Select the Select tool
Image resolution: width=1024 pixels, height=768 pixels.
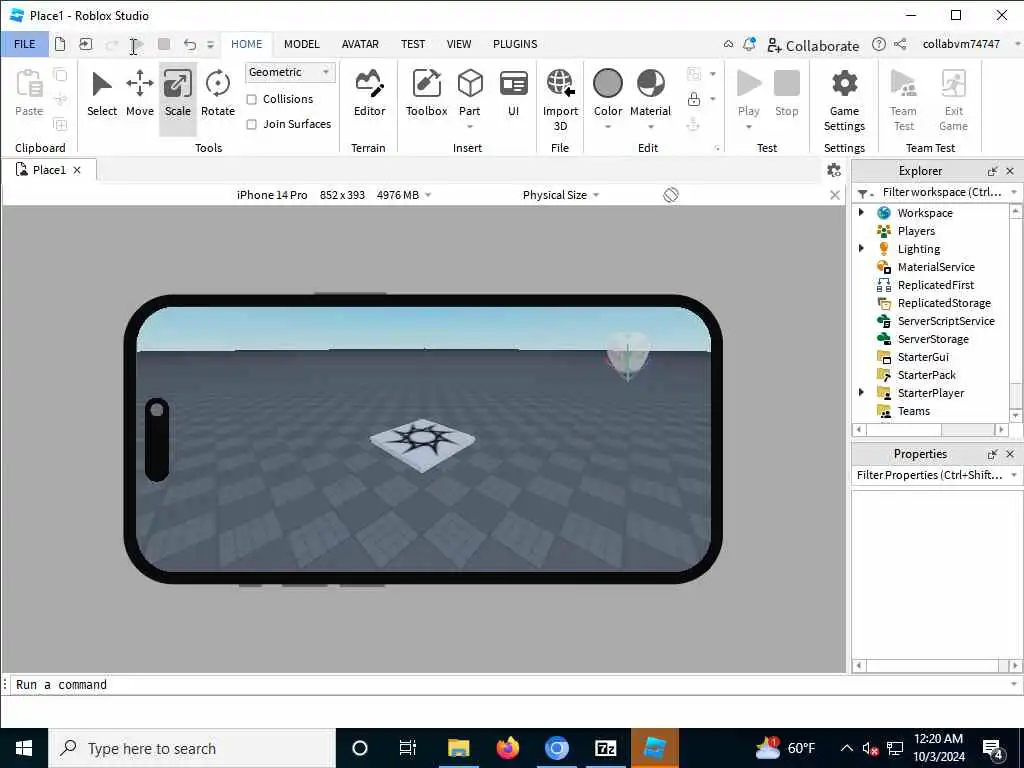pyautogui.click(x=102, y=94)
